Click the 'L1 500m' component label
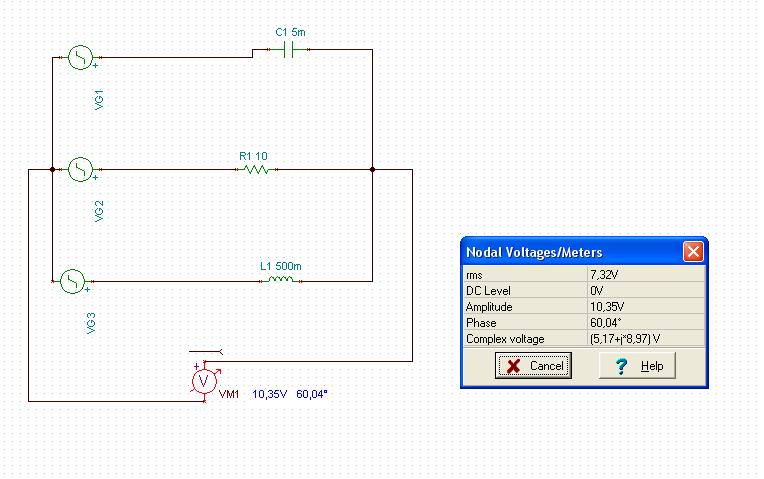Viewport: 764px width, 479px height. pyautogui.click(x=280, y=266)
